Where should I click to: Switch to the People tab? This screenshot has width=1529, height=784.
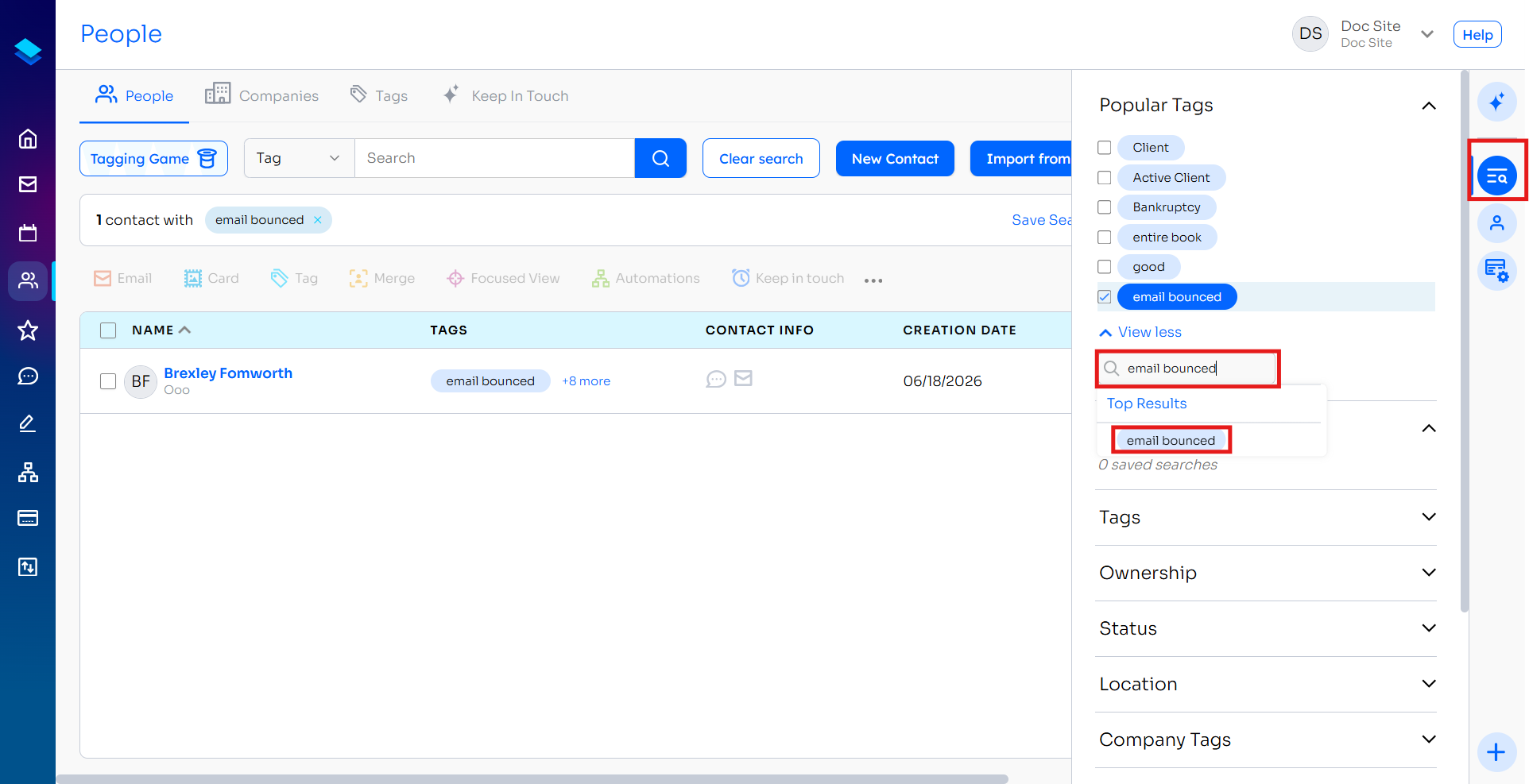tap(134, 96)
